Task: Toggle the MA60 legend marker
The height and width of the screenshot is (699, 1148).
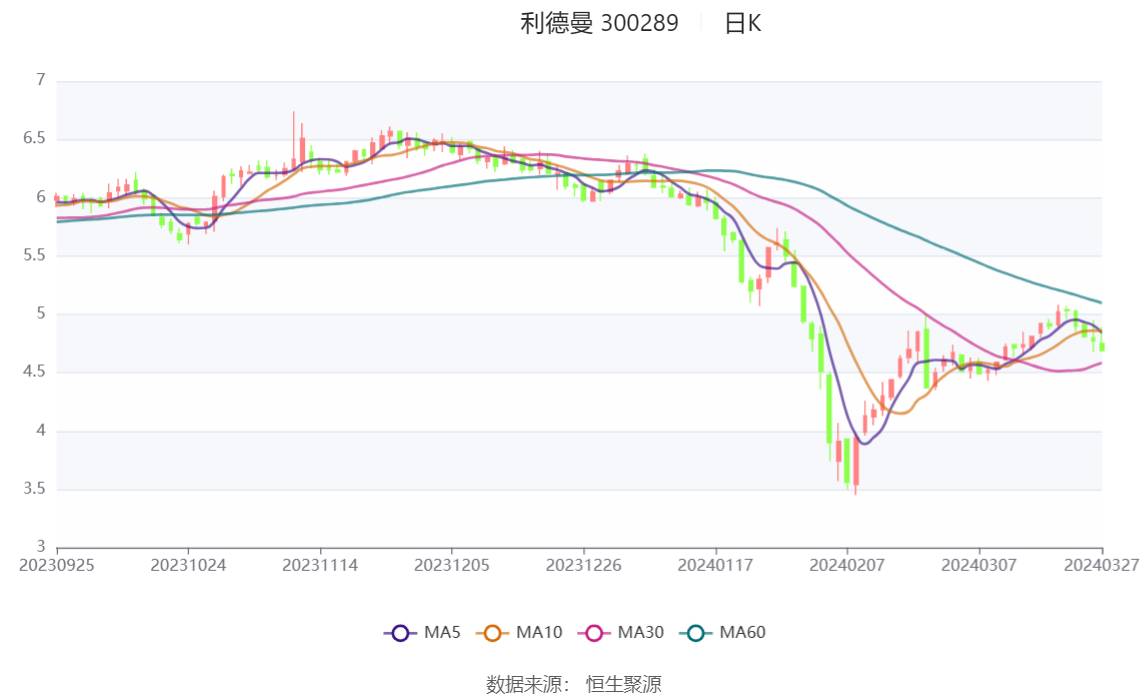Action: point(696,633)
